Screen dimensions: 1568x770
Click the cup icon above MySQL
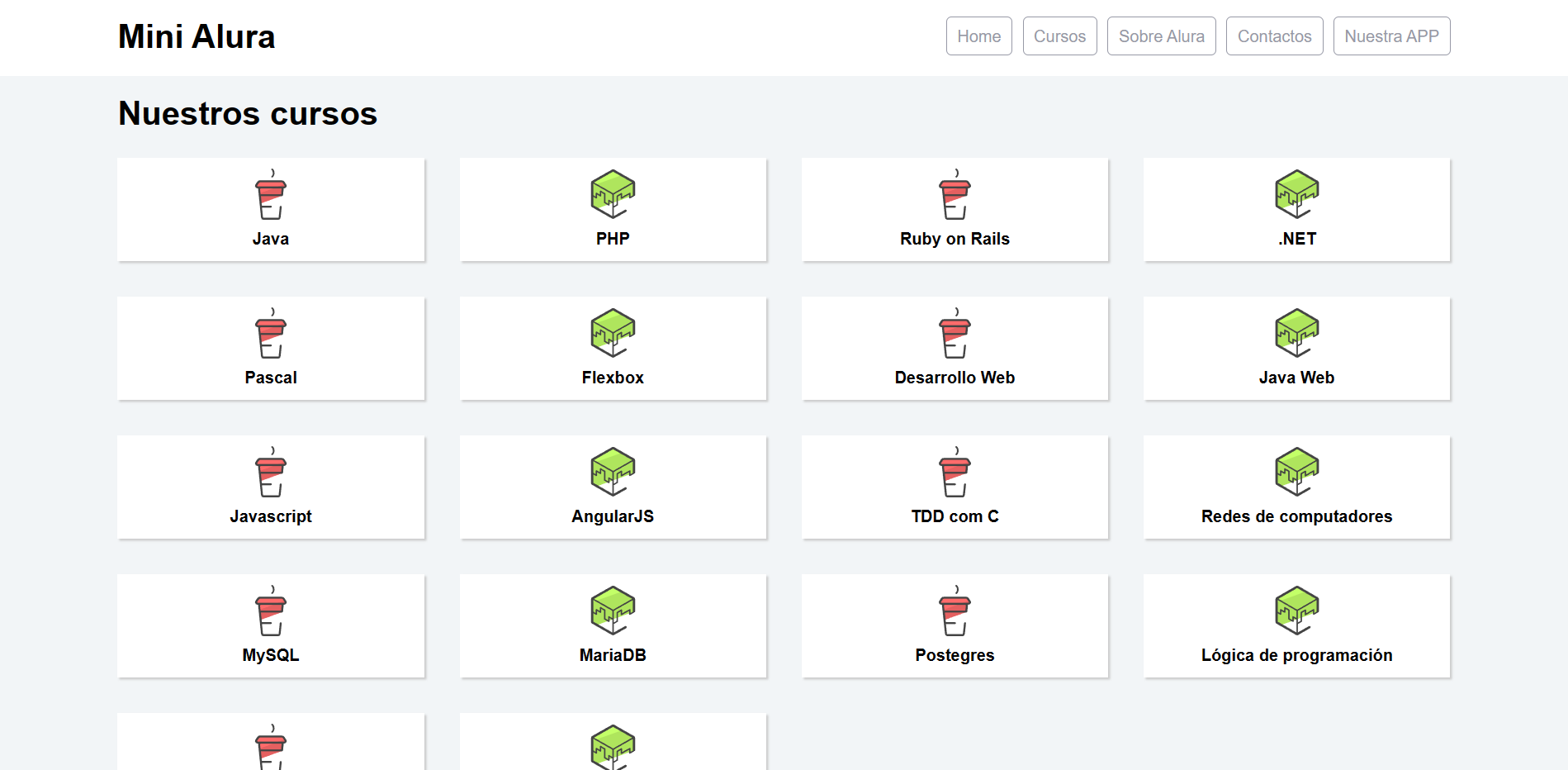pyautogui.click(x=271, y=611)
